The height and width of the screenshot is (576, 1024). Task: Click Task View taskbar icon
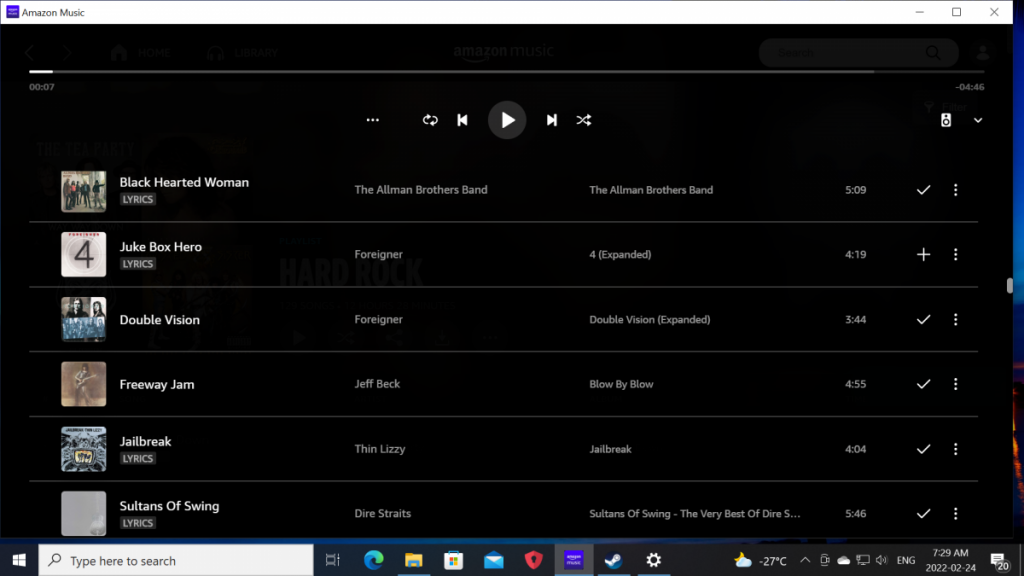pyautogui.click(x=333, y=560)
